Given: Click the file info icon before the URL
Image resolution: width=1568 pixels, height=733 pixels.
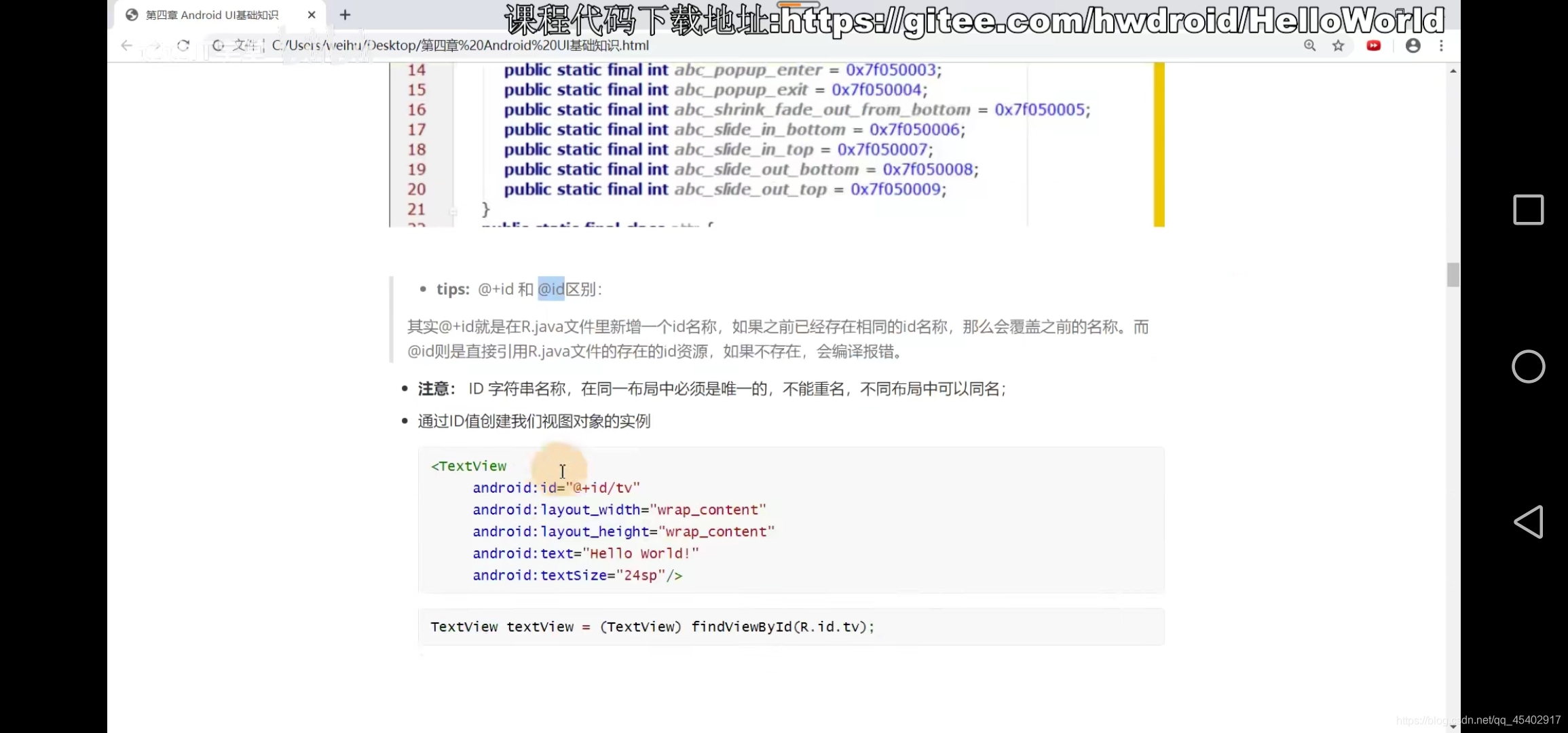Looking at the screenshot, I should pos(218,45).
